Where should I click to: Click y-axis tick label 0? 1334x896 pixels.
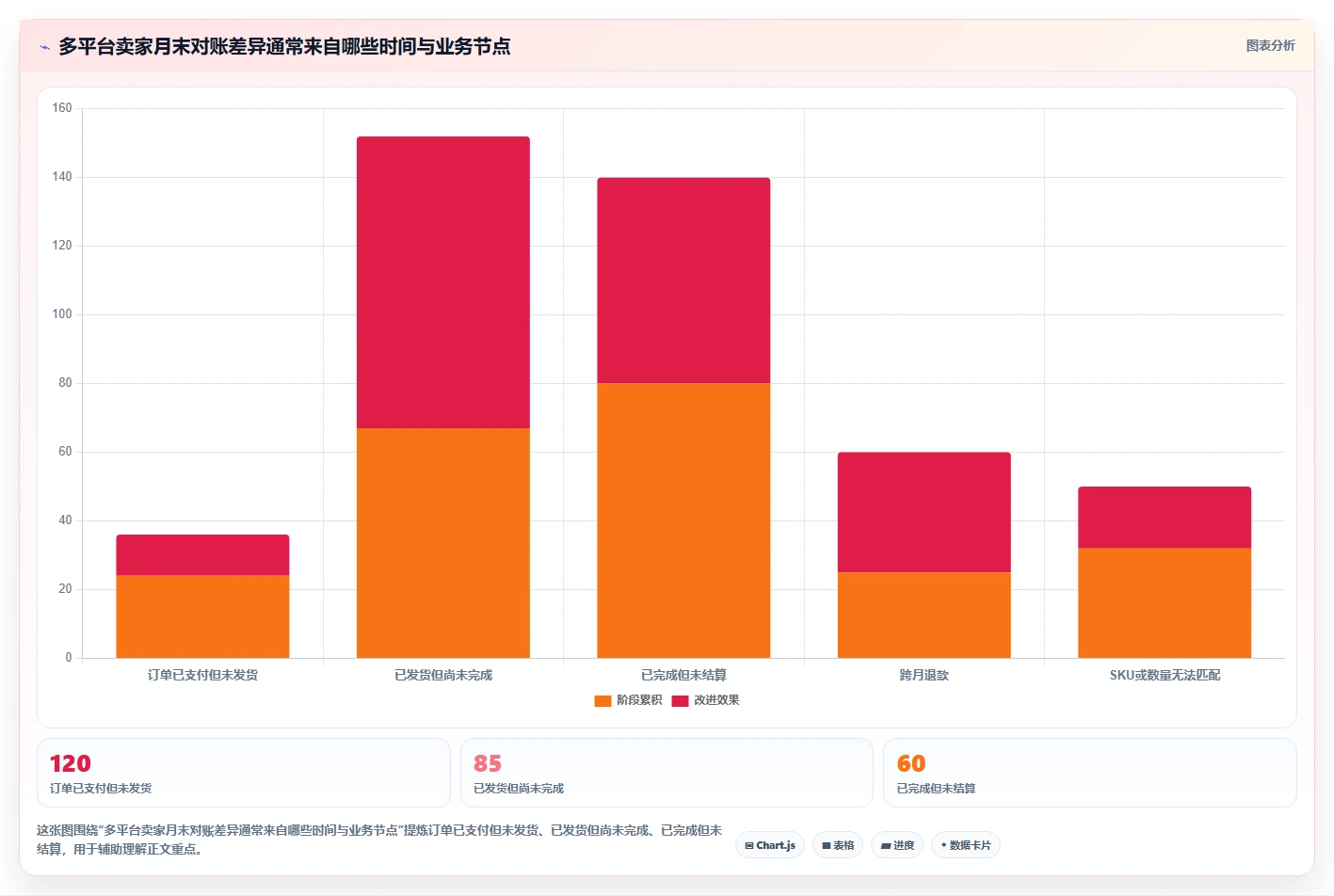68,658
